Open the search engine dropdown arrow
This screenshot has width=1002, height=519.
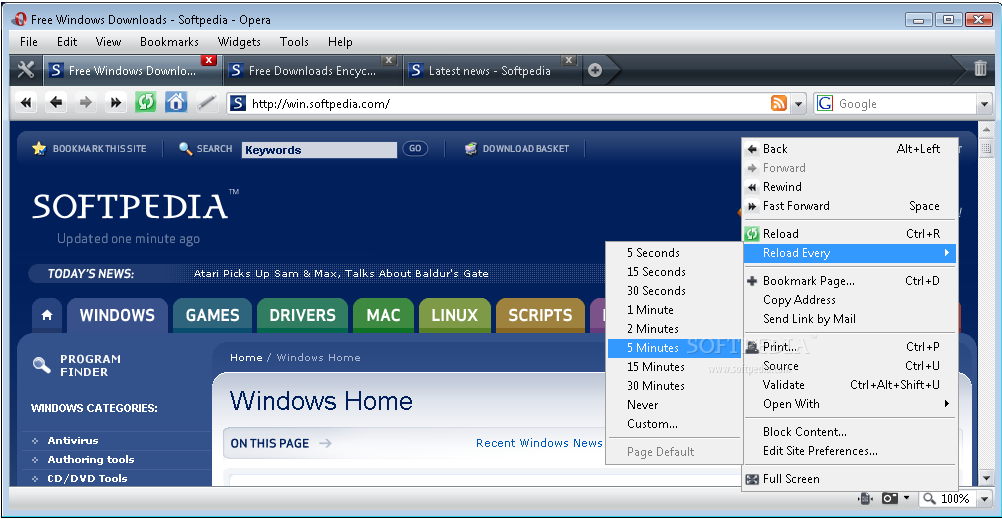click(x=983, y=104)
